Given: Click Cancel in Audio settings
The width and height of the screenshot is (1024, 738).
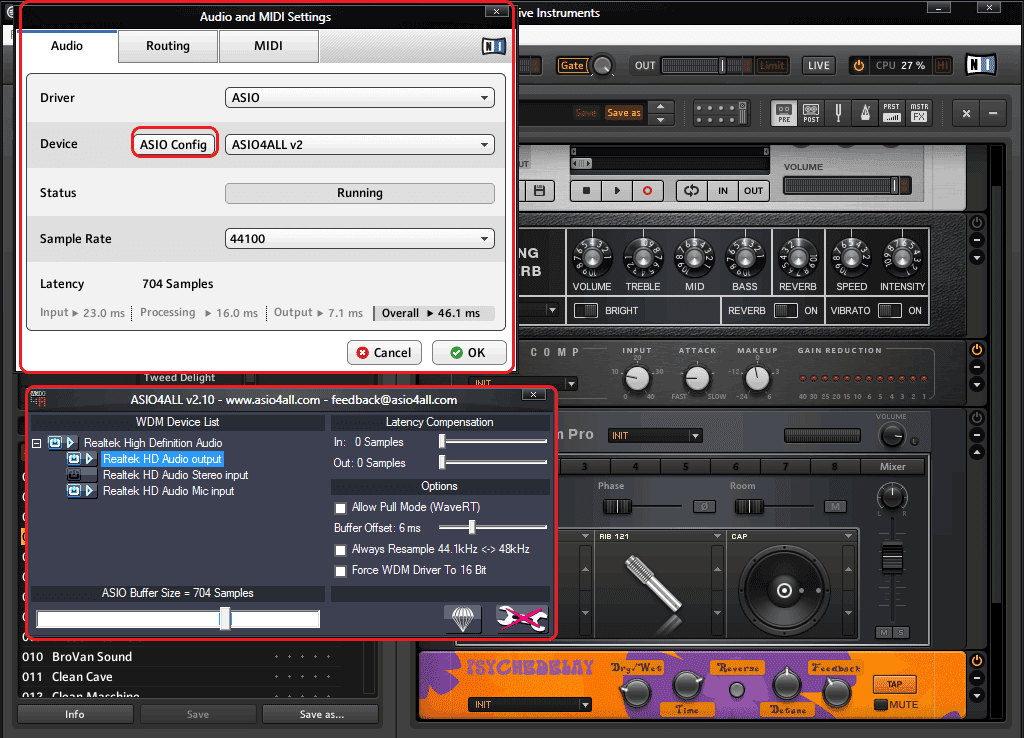Looking at the screenshot, I should (384, 353).
